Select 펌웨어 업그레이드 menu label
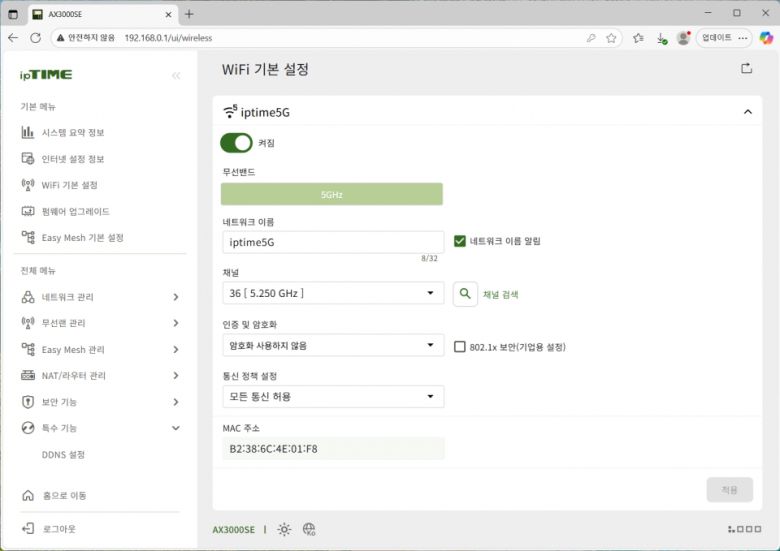 click(76, 211)
